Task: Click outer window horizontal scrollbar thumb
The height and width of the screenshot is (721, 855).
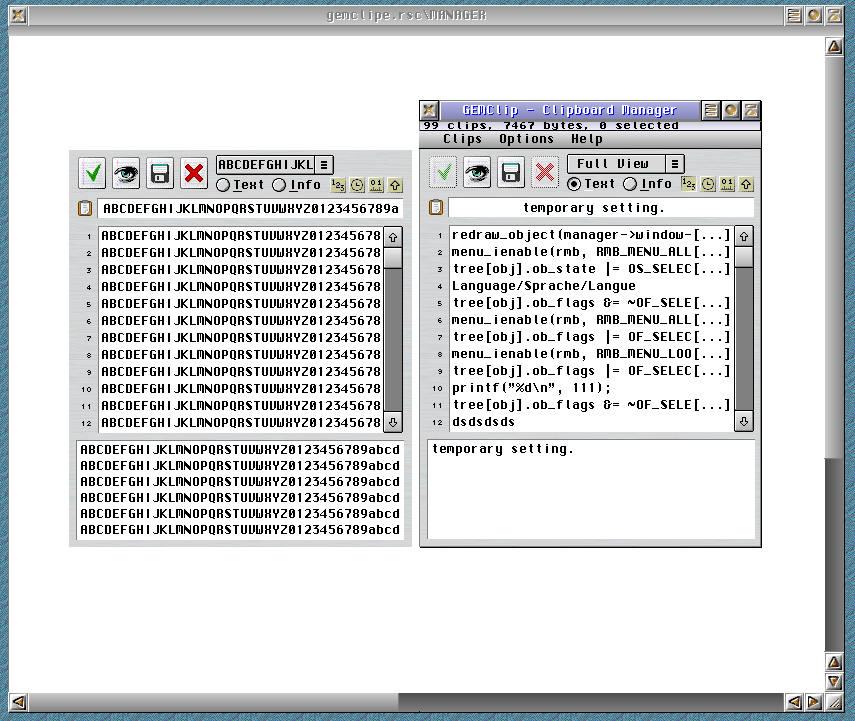Action: click(214, 702)
